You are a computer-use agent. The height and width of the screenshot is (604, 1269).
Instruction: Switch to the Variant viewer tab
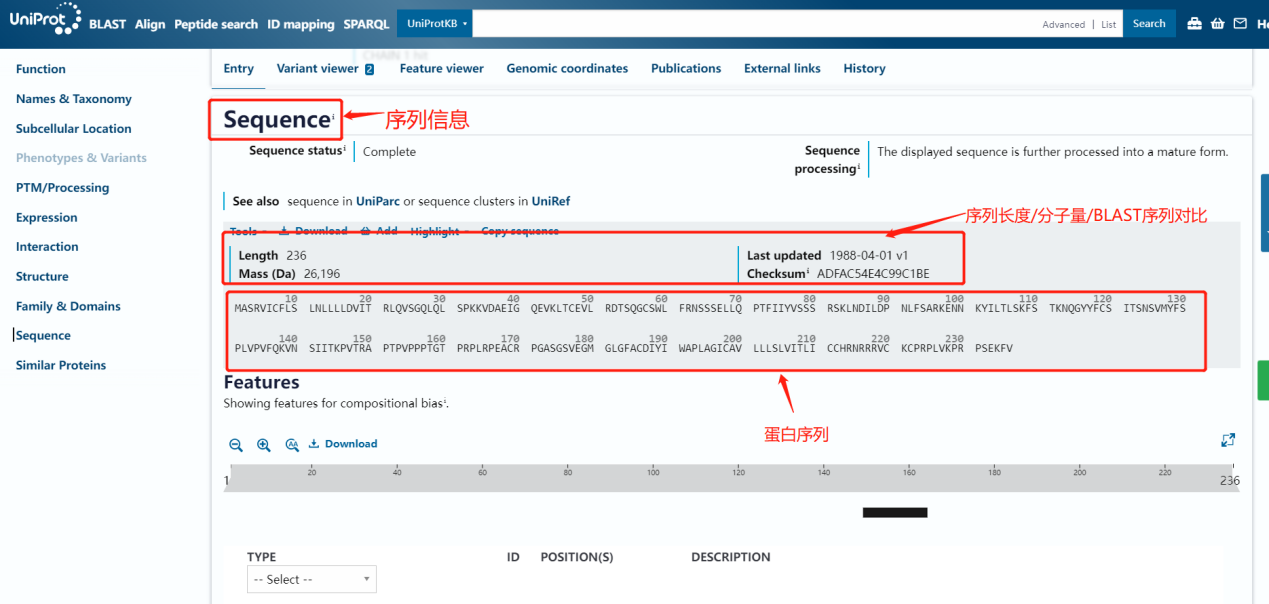coord(325,69)
